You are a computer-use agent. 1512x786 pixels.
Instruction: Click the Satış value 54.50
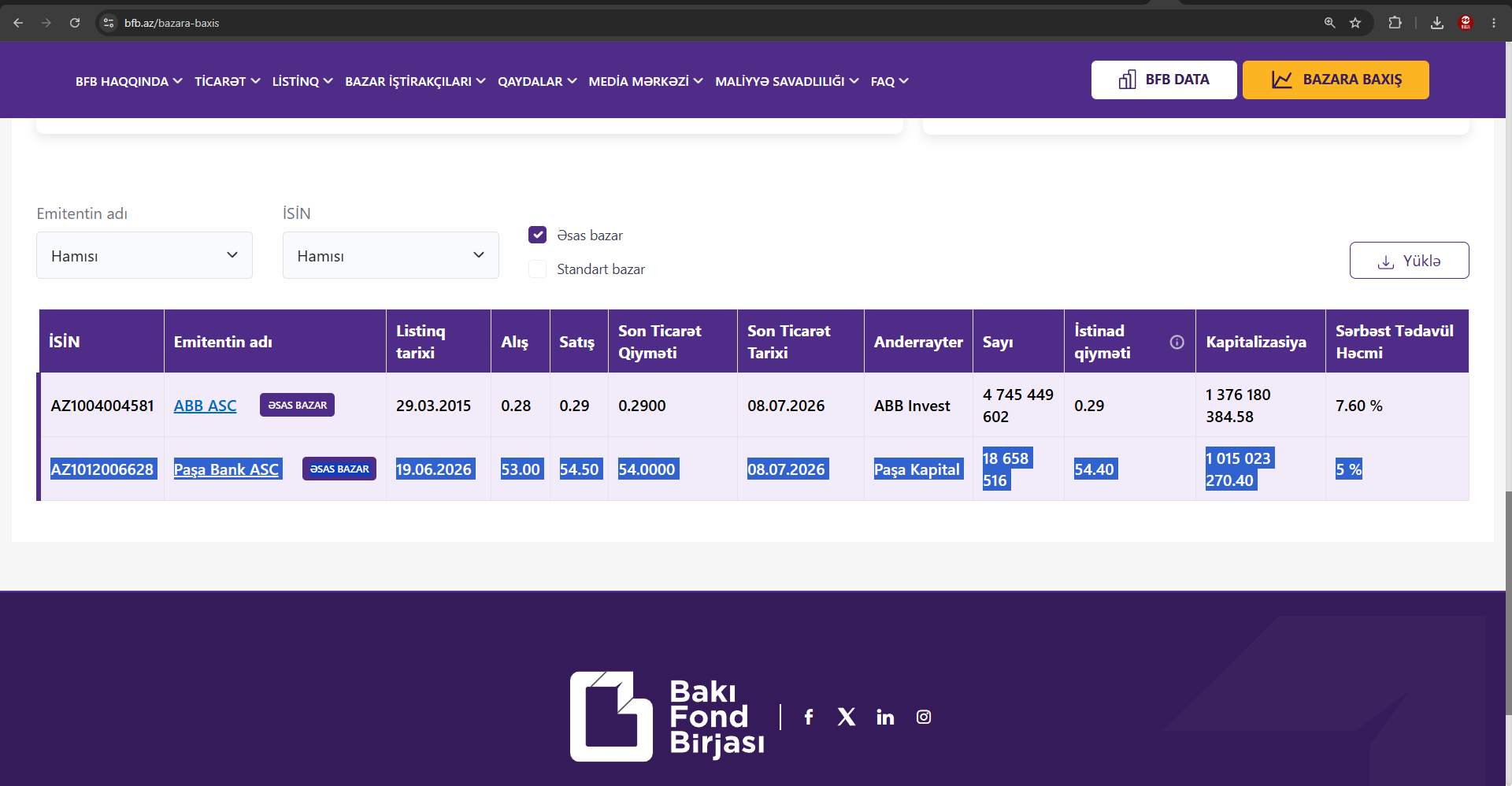[x=579, y=469]
